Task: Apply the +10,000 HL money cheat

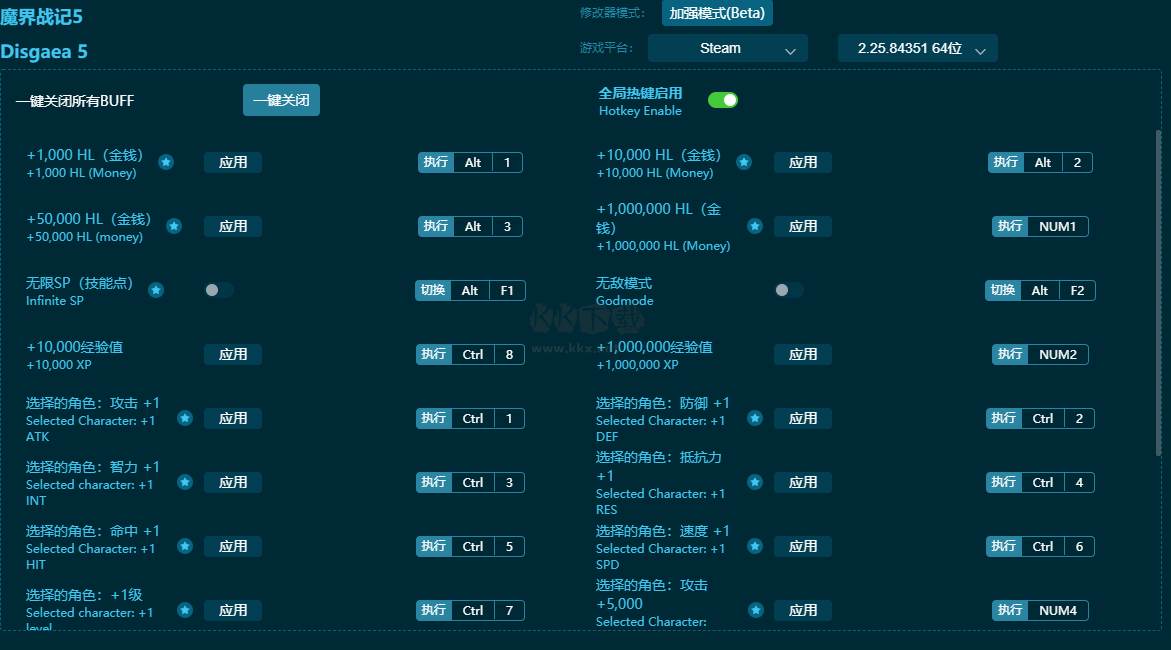Action: tap(803, 162)
